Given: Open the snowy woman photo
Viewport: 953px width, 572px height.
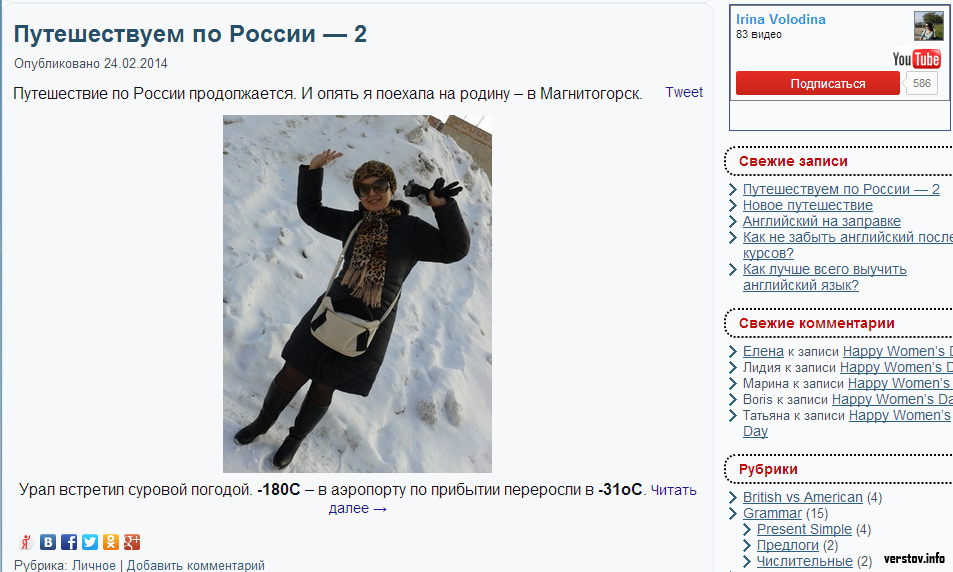Looking at the screenshot, I should point(357,294).
